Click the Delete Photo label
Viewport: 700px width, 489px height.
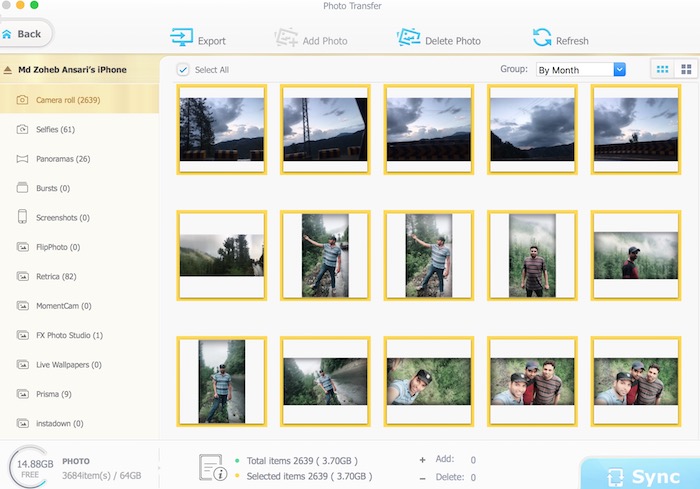point(453,41)
